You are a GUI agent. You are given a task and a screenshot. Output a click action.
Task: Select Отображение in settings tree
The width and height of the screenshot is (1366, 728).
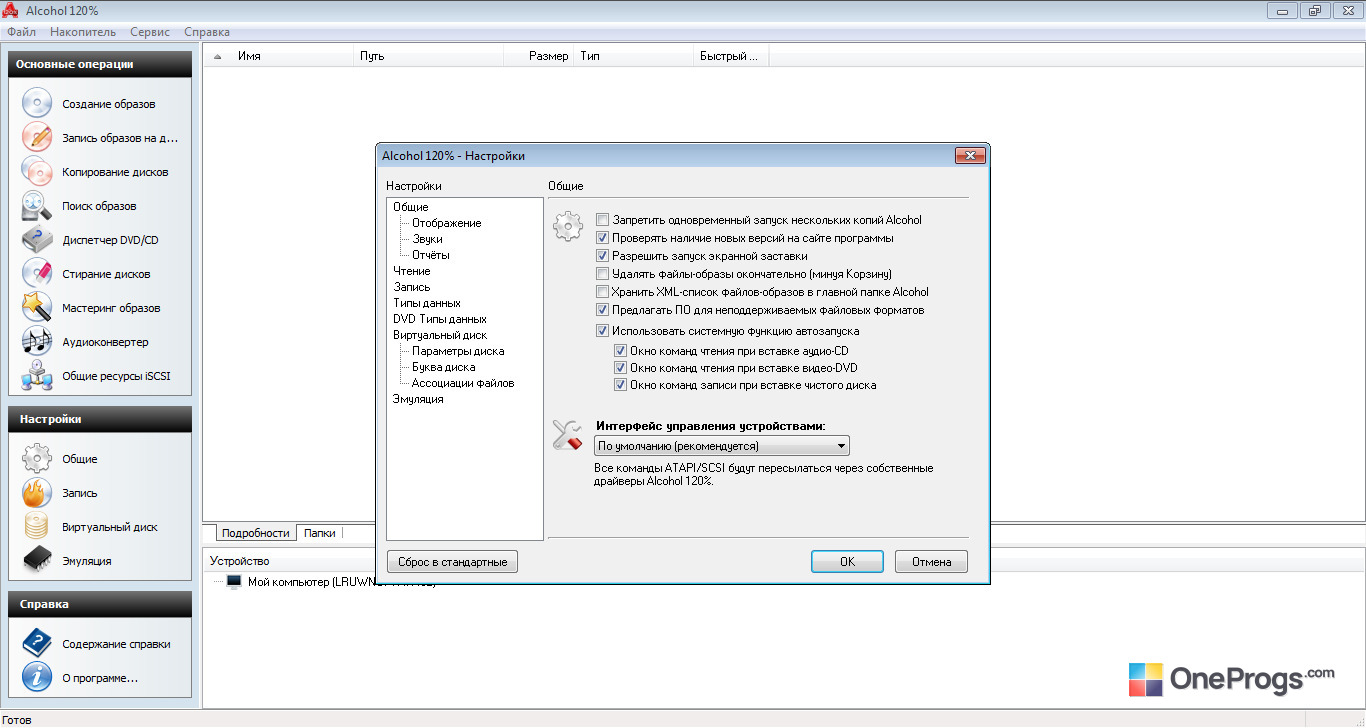pos(447,223)
